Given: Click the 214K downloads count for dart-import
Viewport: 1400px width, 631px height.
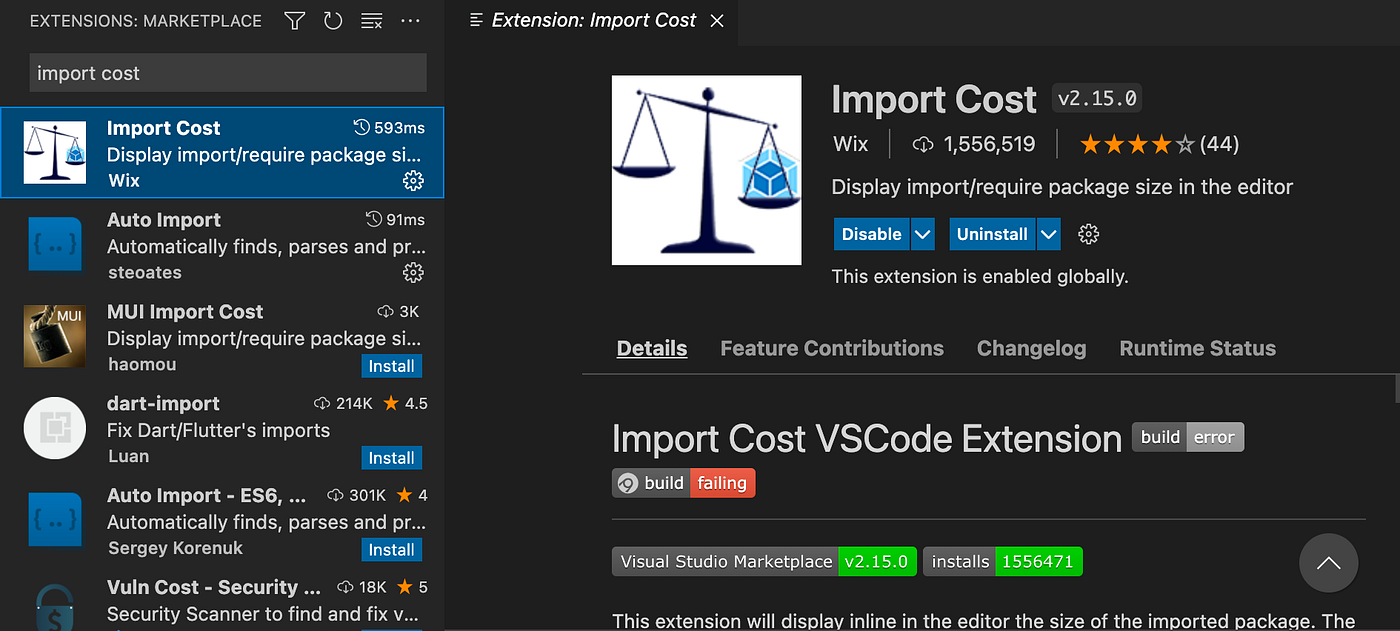Looking at the screenshot, I should (x=343, y=404).
